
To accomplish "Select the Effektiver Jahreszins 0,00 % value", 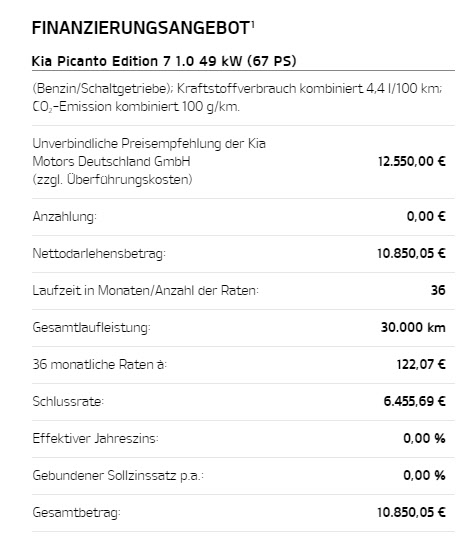I will [424, 438].
